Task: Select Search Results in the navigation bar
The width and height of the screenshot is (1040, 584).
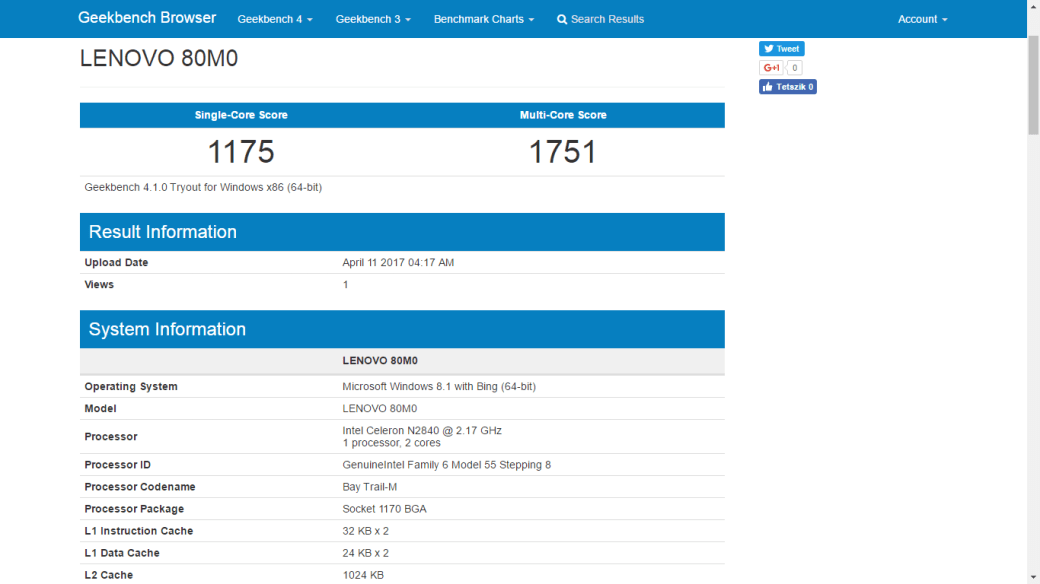Action: [x=605, y=18]
